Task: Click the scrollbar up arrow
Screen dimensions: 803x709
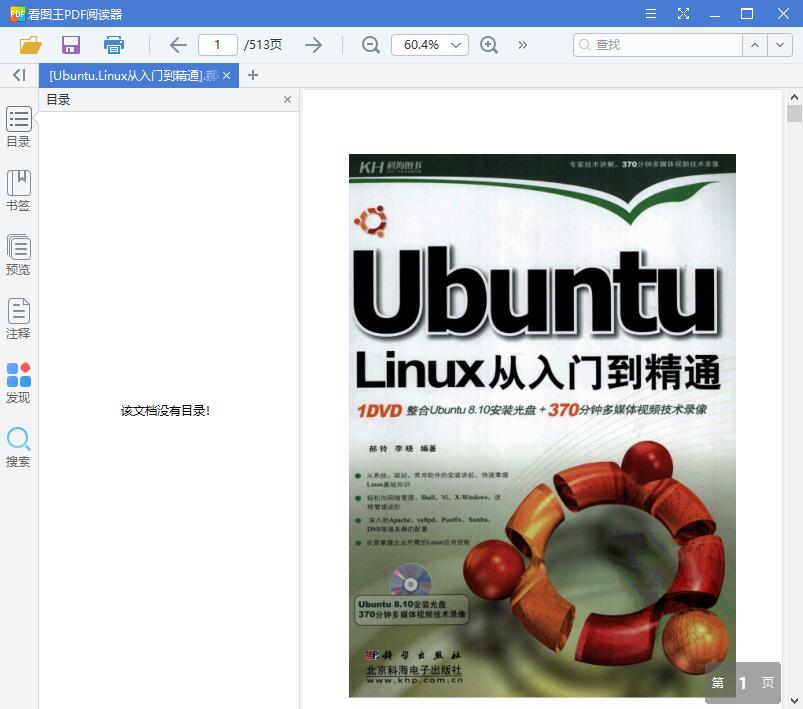Action: [x=794, y=96]
